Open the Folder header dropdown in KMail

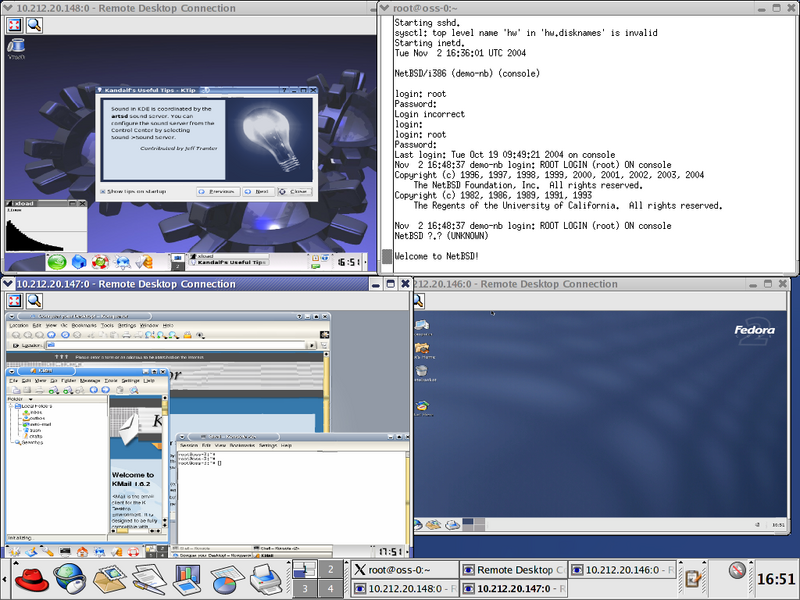coord(30,398)
